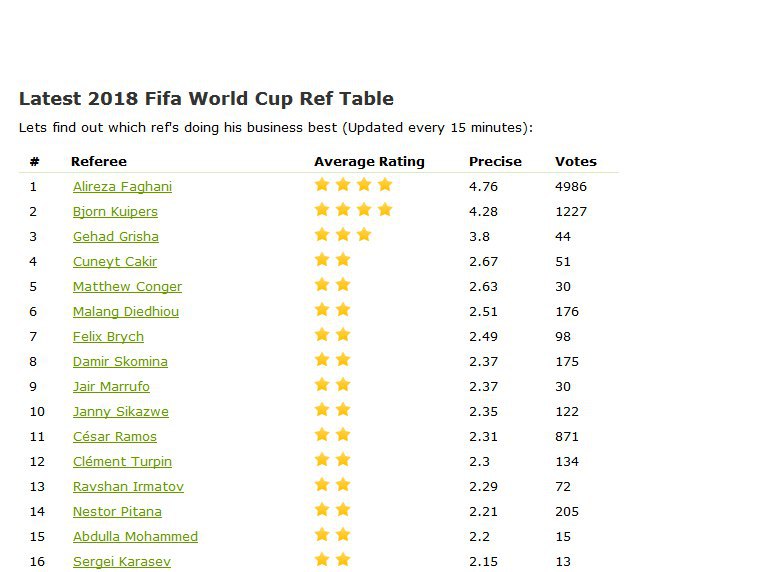Select the Damir Skomina link
The height and width of the screenshot is (572, 762).
point(120,362)
